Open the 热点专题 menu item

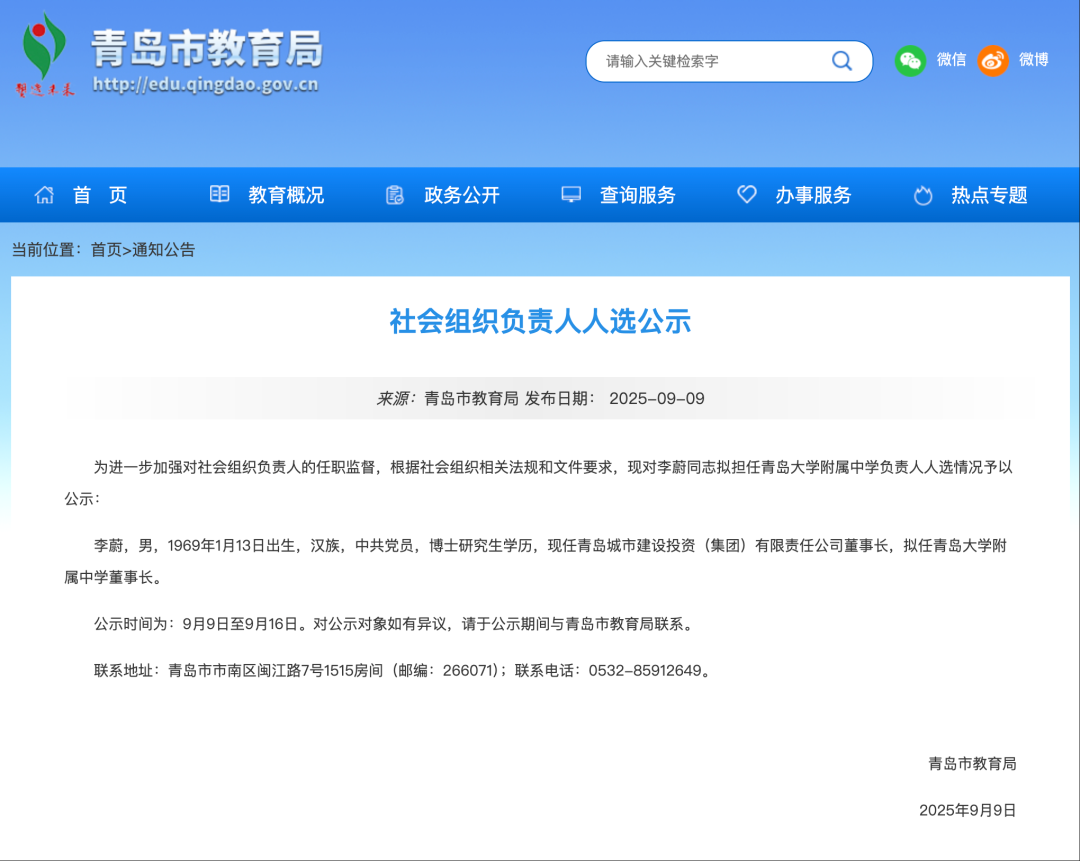point(989,195)
